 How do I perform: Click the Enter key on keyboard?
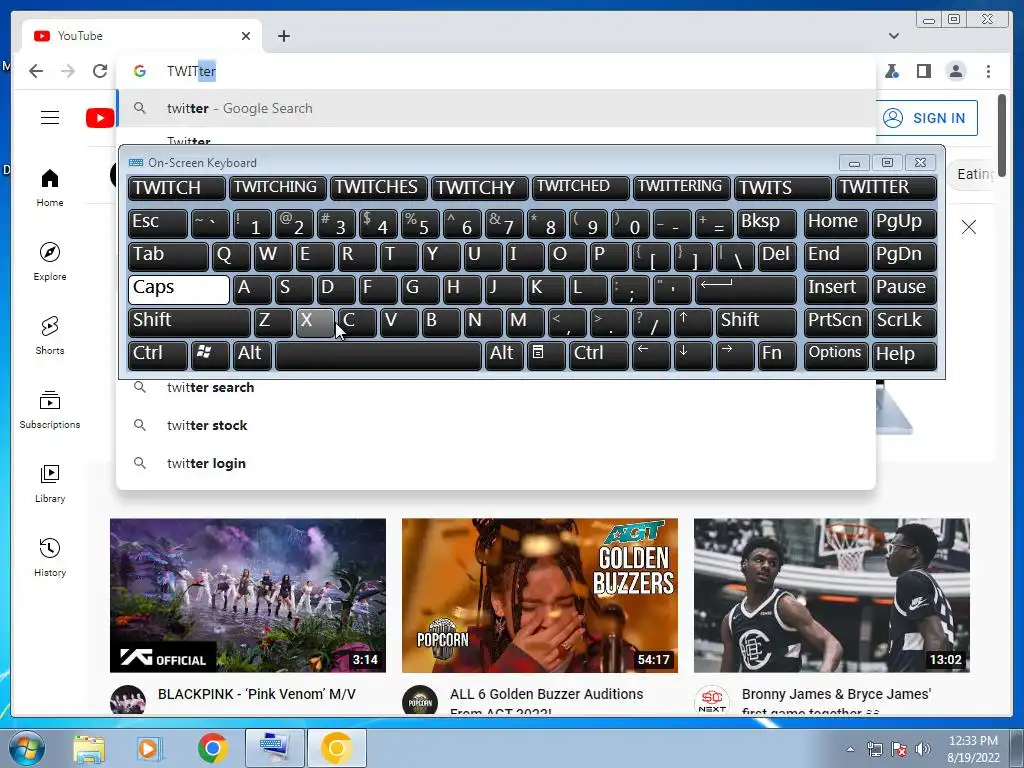coord(746,289)
